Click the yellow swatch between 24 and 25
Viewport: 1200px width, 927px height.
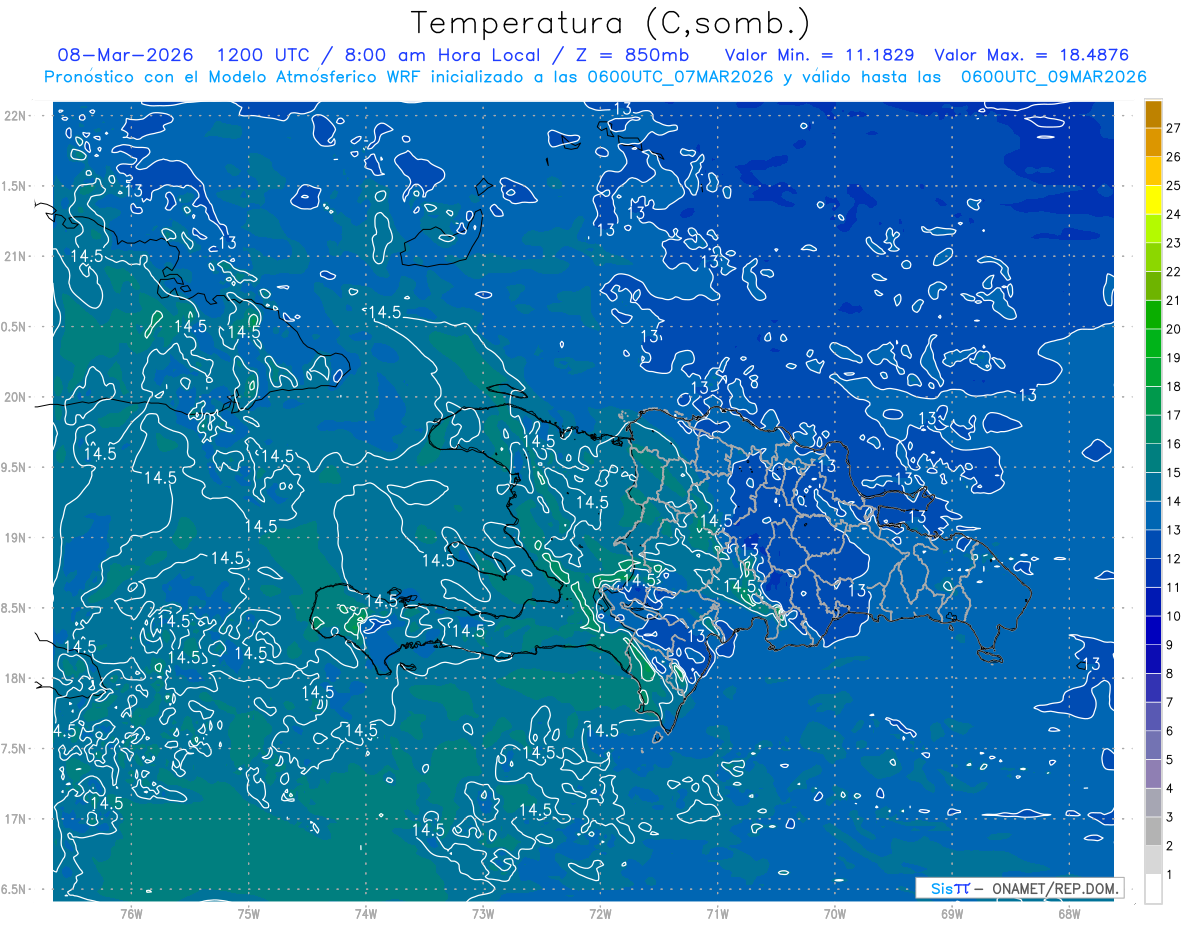(1153, 201)
